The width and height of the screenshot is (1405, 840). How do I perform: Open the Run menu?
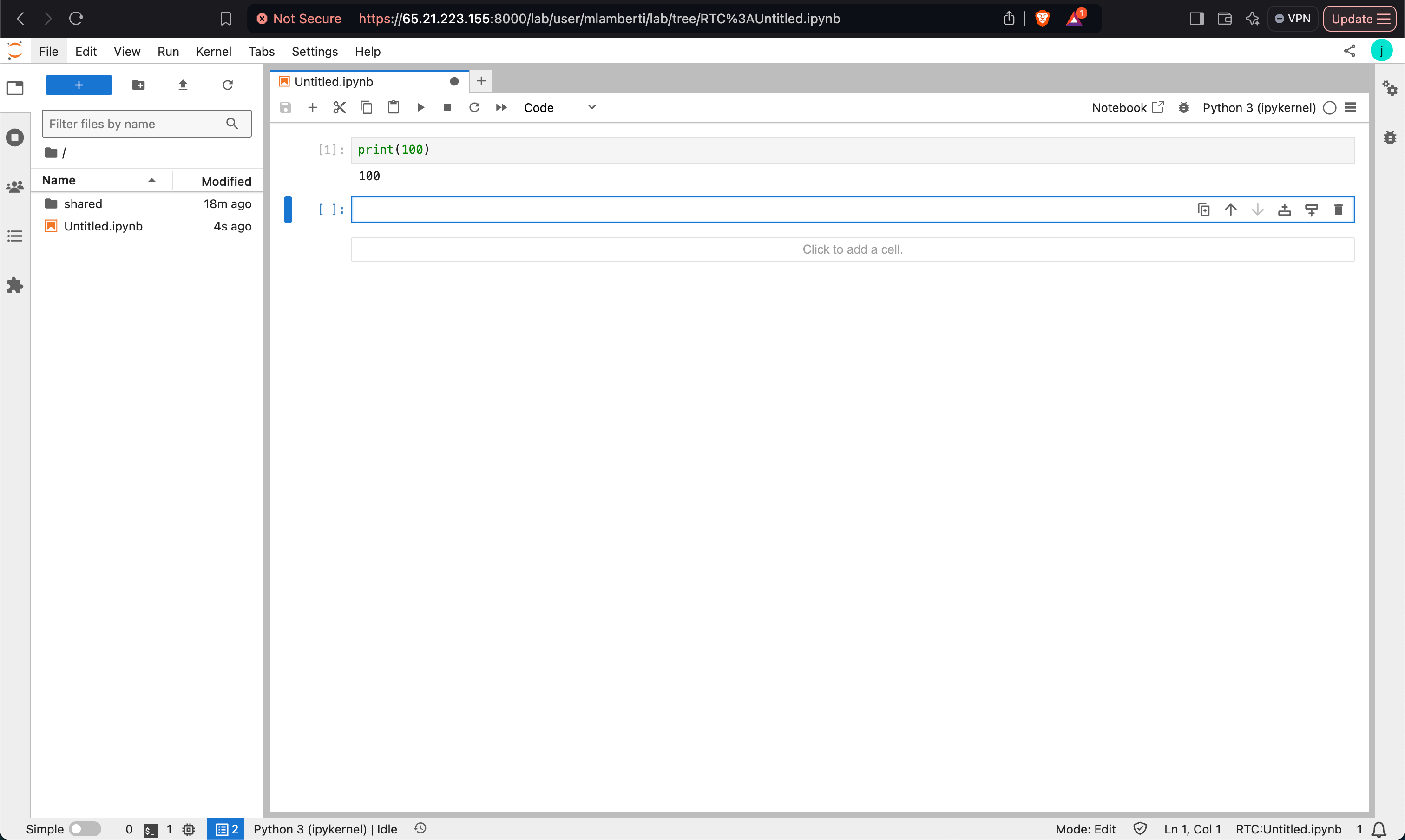tap(168, 52)
